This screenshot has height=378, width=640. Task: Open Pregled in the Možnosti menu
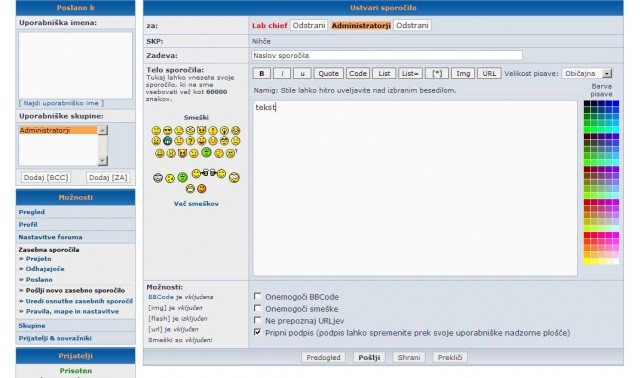[x=31, y=212]
